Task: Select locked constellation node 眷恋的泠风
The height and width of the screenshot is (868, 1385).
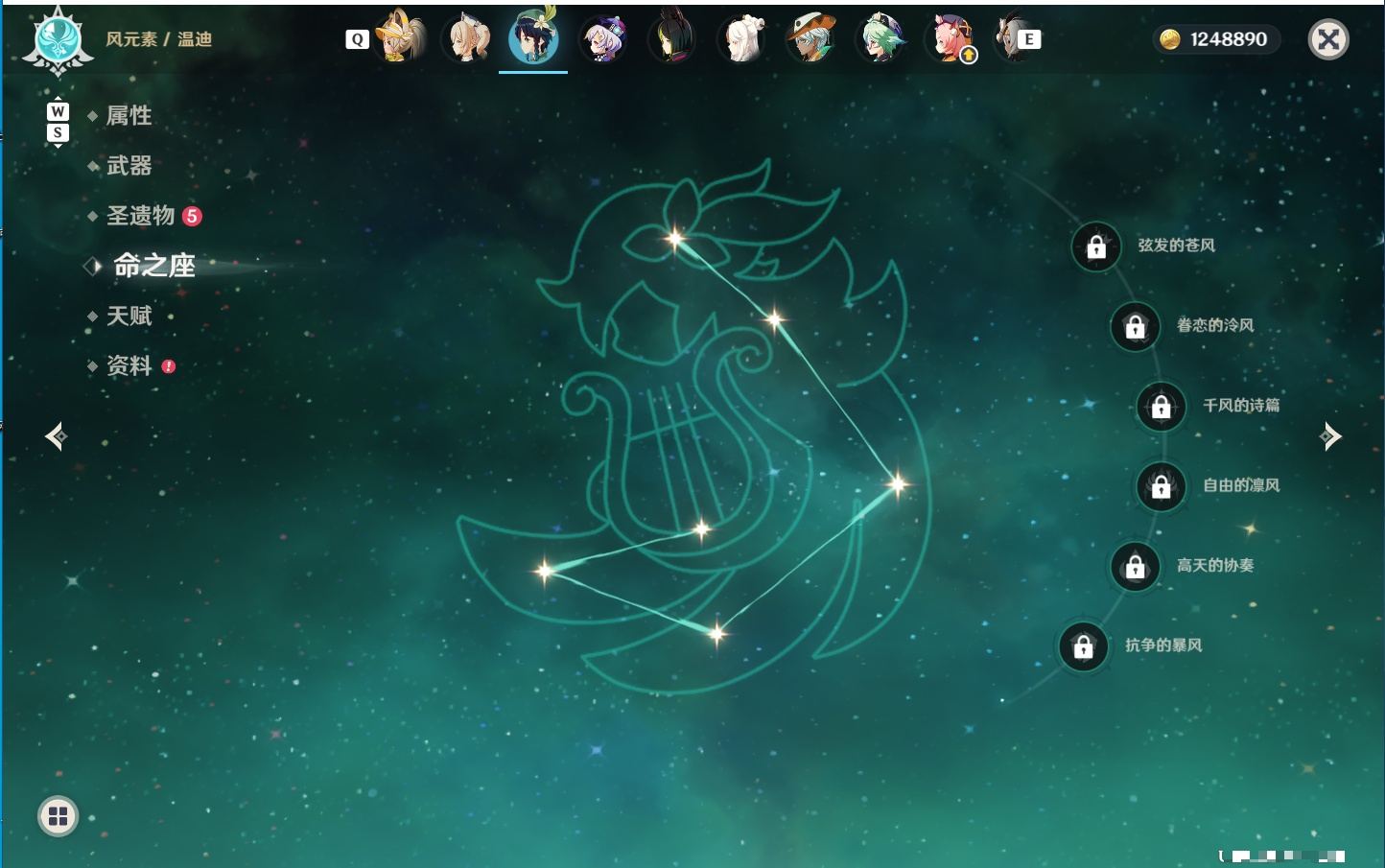Action: click(x=1136, y=326)
